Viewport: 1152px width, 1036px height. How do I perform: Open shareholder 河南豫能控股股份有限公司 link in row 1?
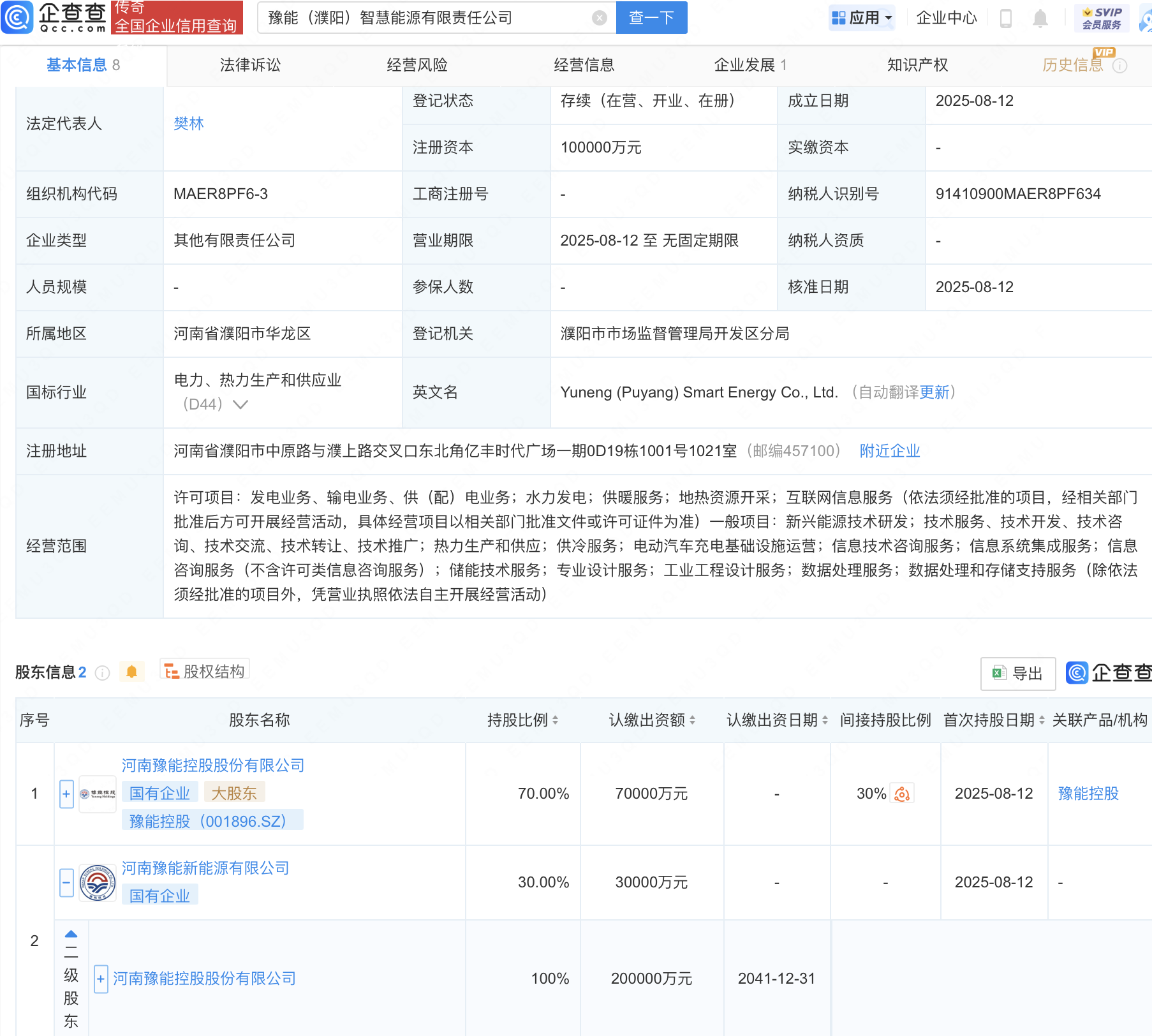[x=213, y=766]
